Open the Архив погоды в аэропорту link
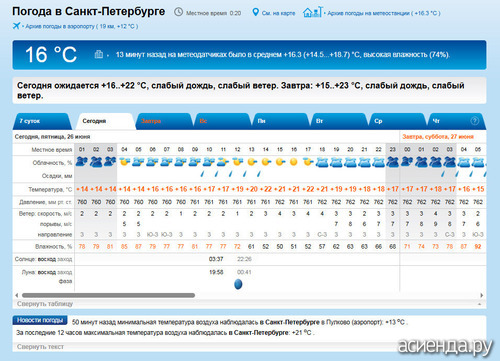The image size is (500, 361). (81, 26)
